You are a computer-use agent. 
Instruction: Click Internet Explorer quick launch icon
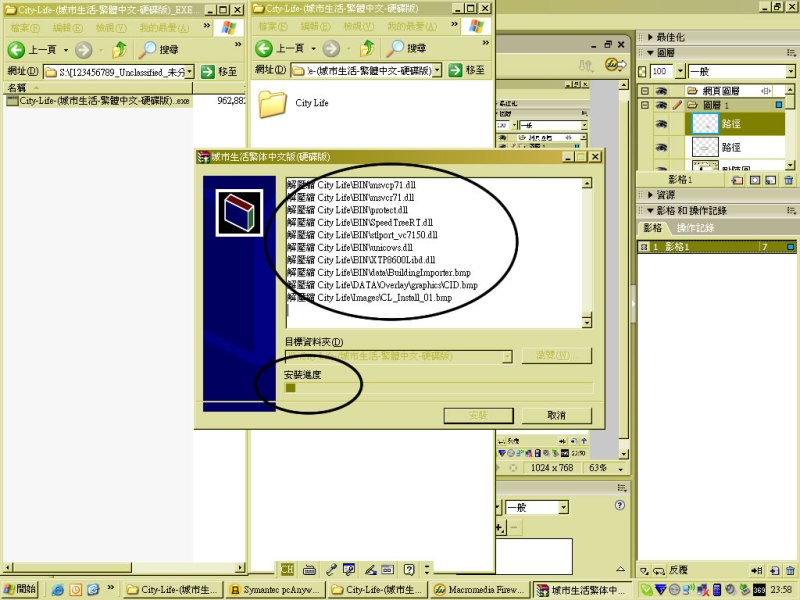coord(58,590)
